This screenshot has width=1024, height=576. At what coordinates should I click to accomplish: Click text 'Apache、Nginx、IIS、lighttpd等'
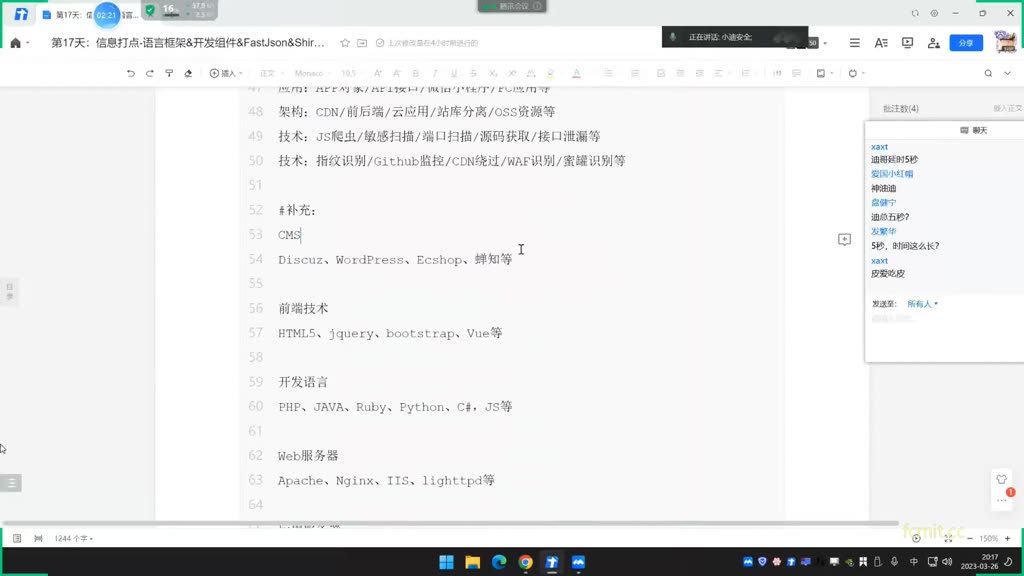pos(386,481)
